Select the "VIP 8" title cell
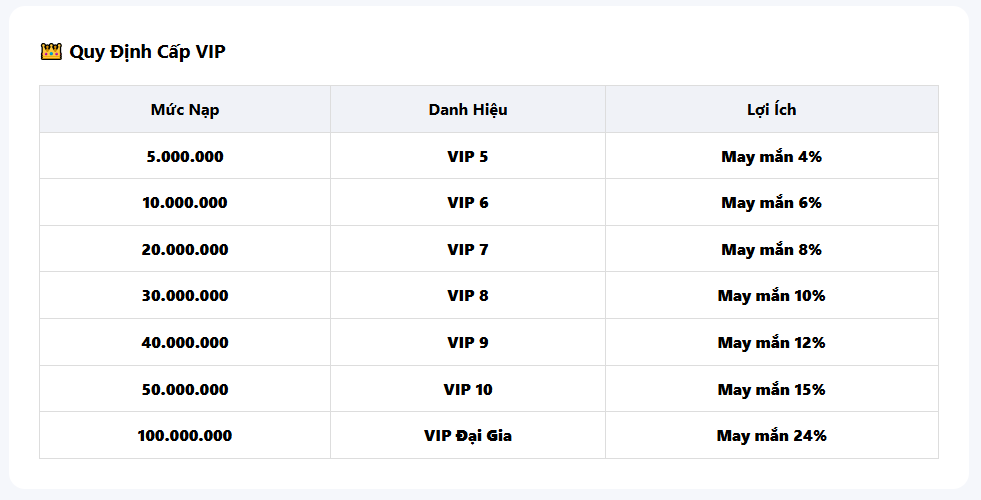 click(468, 296)
